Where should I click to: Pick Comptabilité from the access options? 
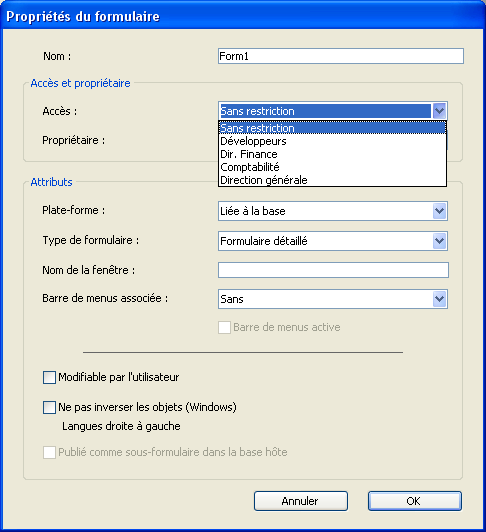coord(332,167)
